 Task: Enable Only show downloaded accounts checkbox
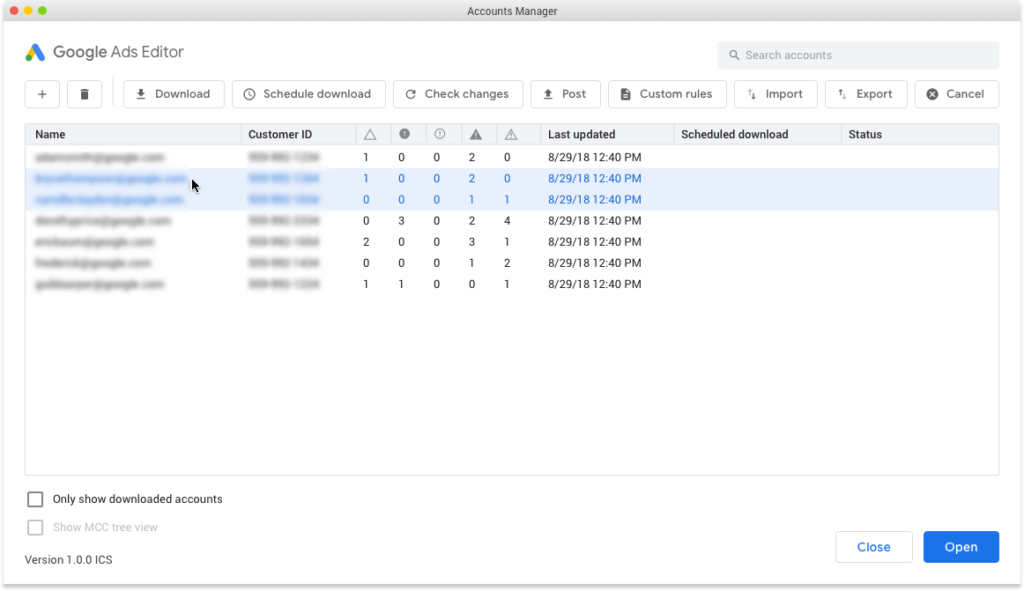35,500
